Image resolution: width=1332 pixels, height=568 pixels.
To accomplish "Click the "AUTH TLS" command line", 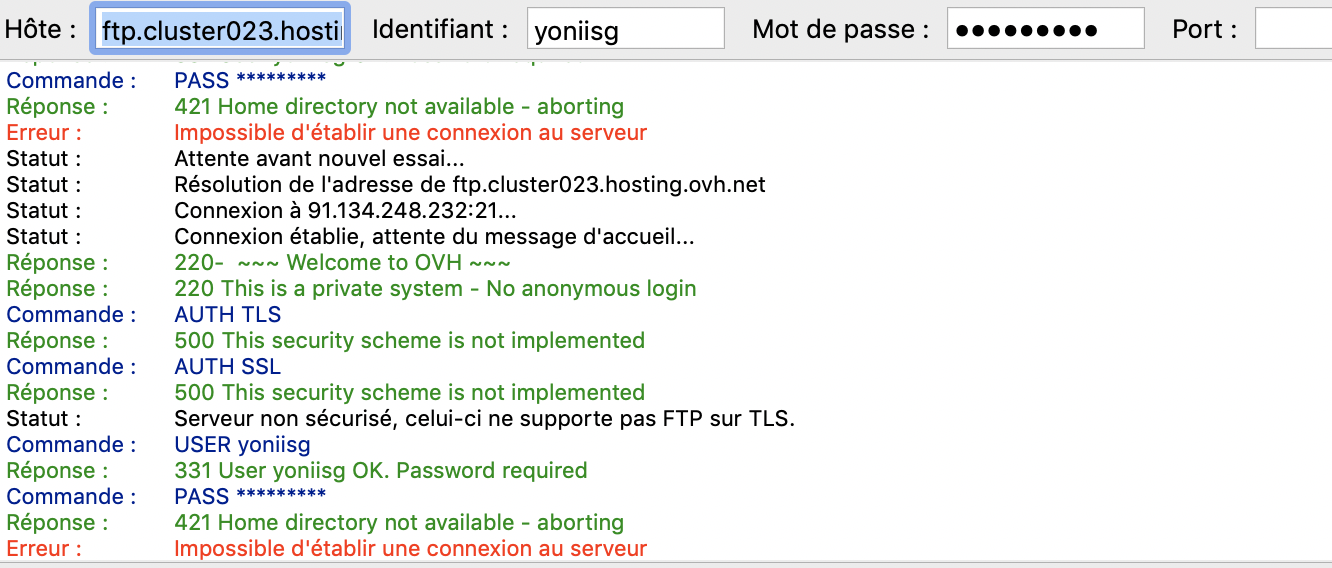I will [228, 315].
